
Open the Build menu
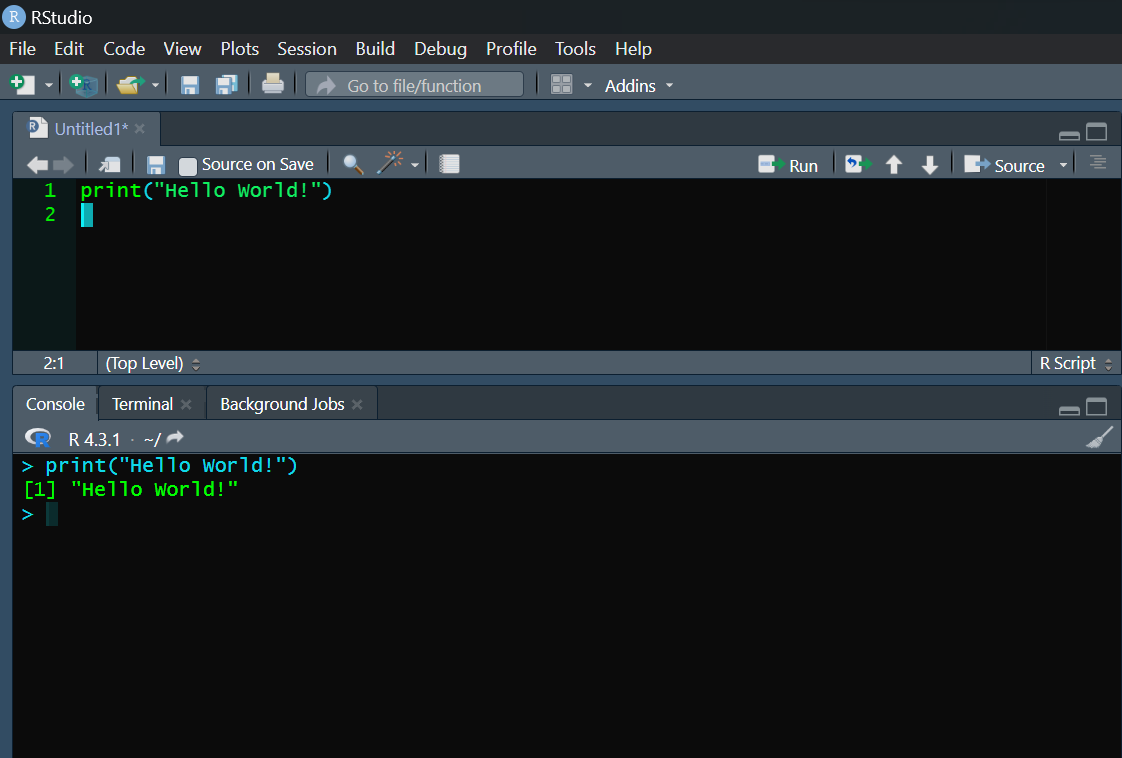click(375, 49)
